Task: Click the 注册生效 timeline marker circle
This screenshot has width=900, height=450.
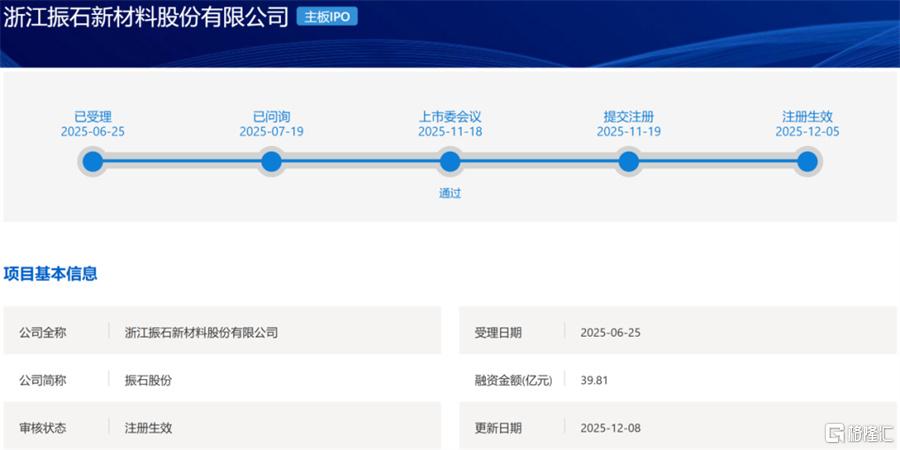Action: [x=807, y=162]
